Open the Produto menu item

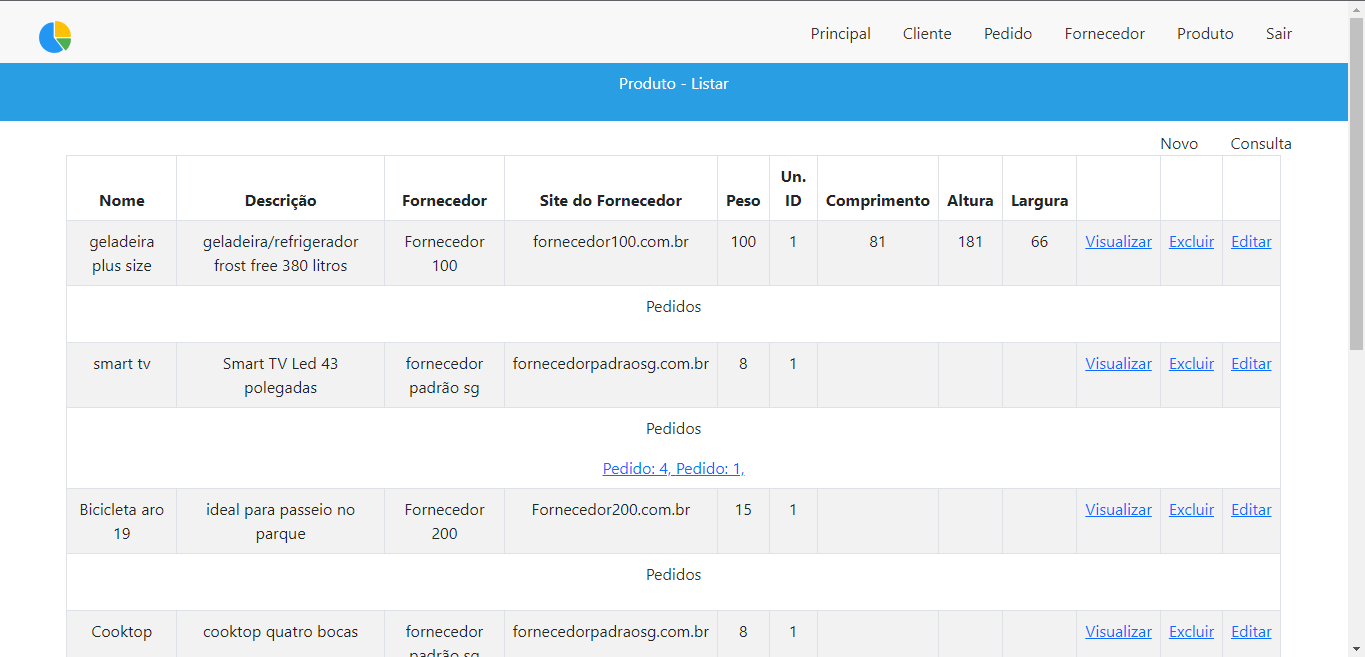point(1204,33)
